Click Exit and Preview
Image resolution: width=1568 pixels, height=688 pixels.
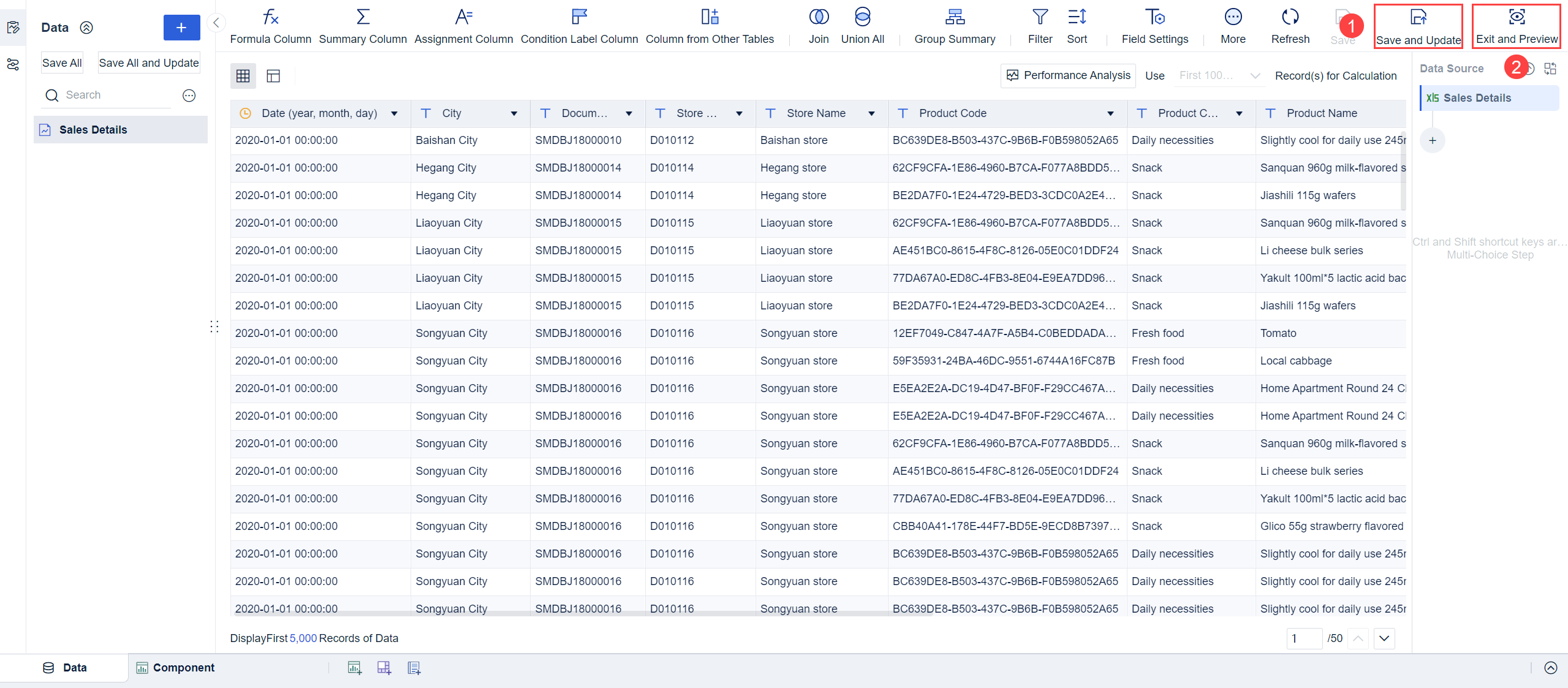(1516, 26)
